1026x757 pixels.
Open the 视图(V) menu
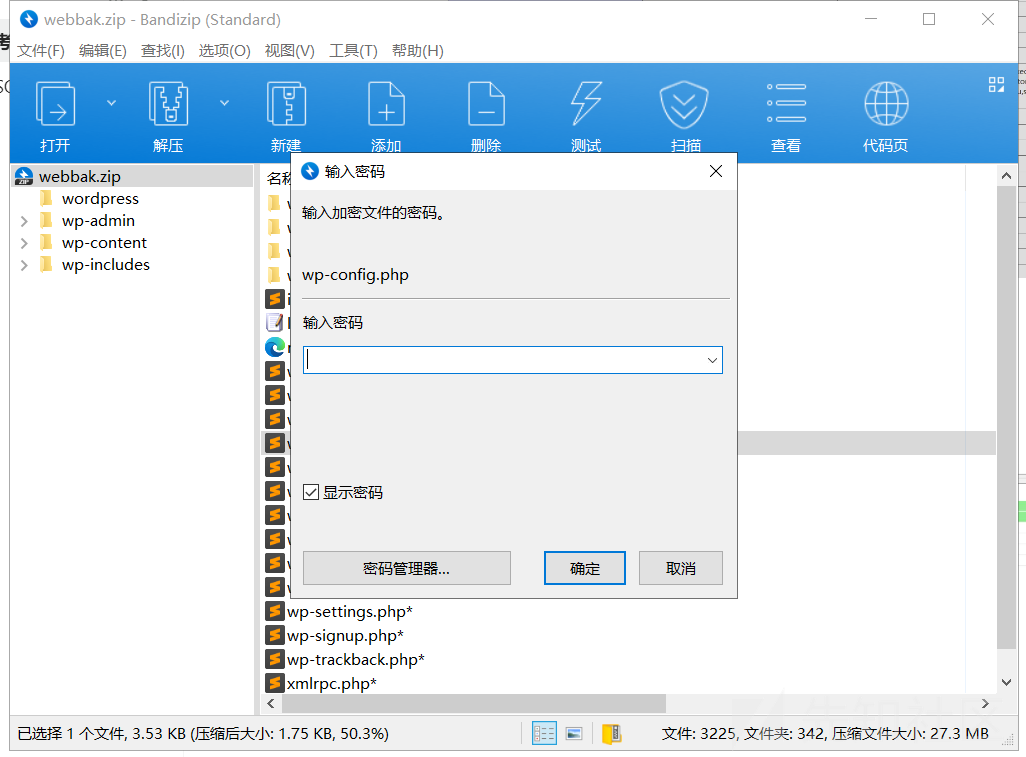[289, 51]
